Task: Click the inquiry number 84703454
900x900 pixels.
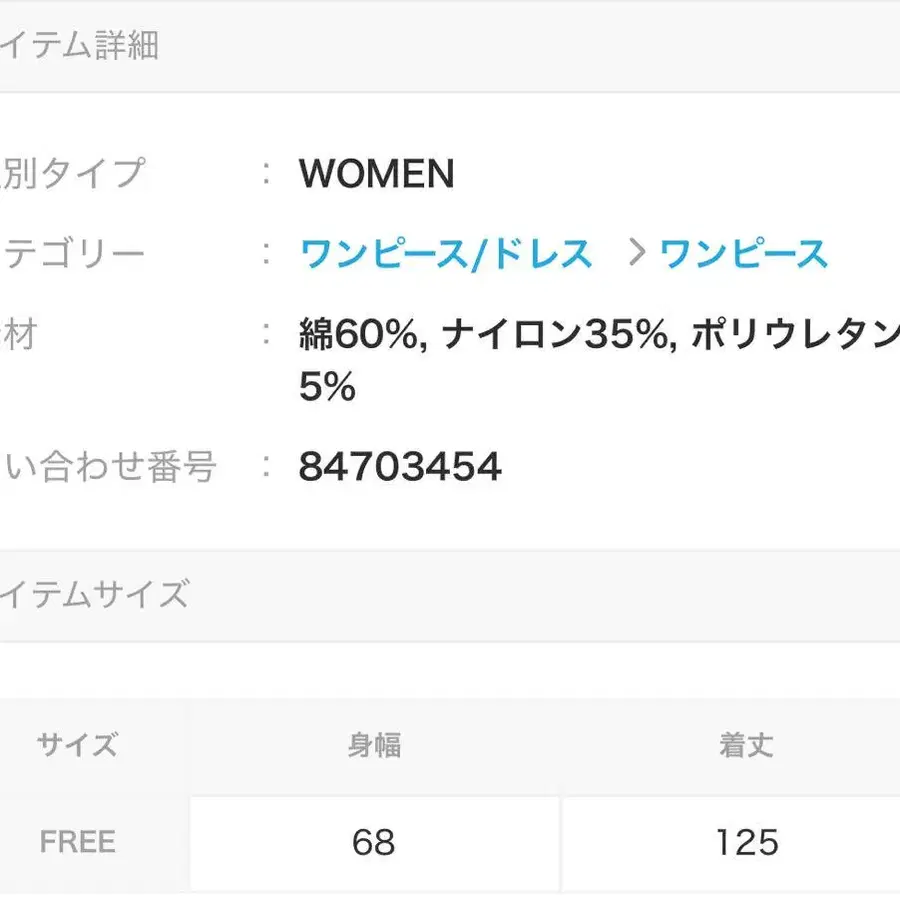Action: 400,466
